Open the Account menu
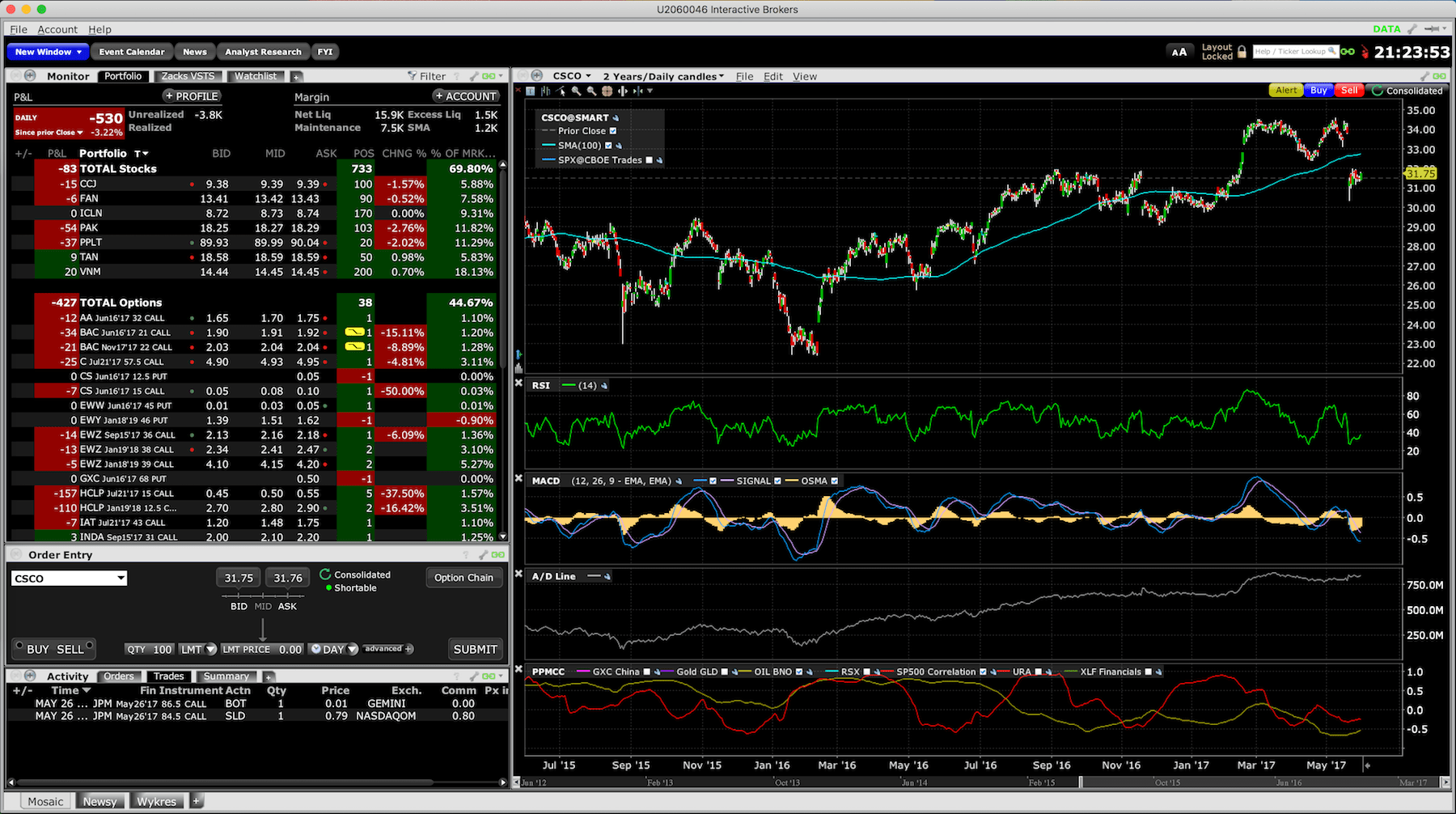The image size is (1456, 814). pos(57,29)
